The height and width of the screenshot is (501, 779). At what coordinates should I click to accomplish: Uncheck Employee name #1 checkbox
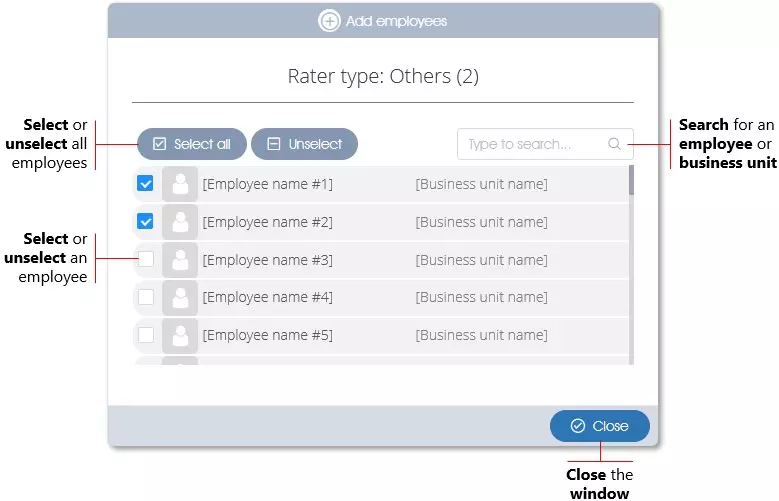pos(146,184)
